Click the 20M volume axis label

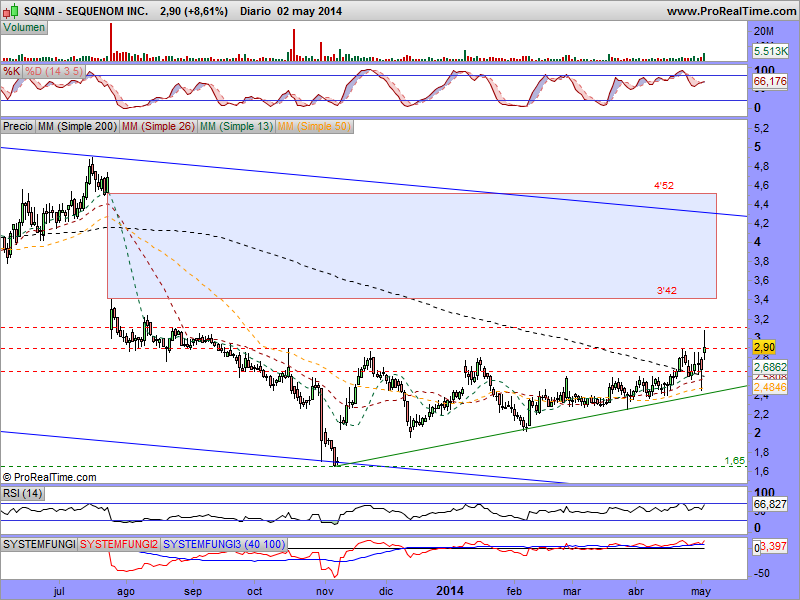[764, 31]
